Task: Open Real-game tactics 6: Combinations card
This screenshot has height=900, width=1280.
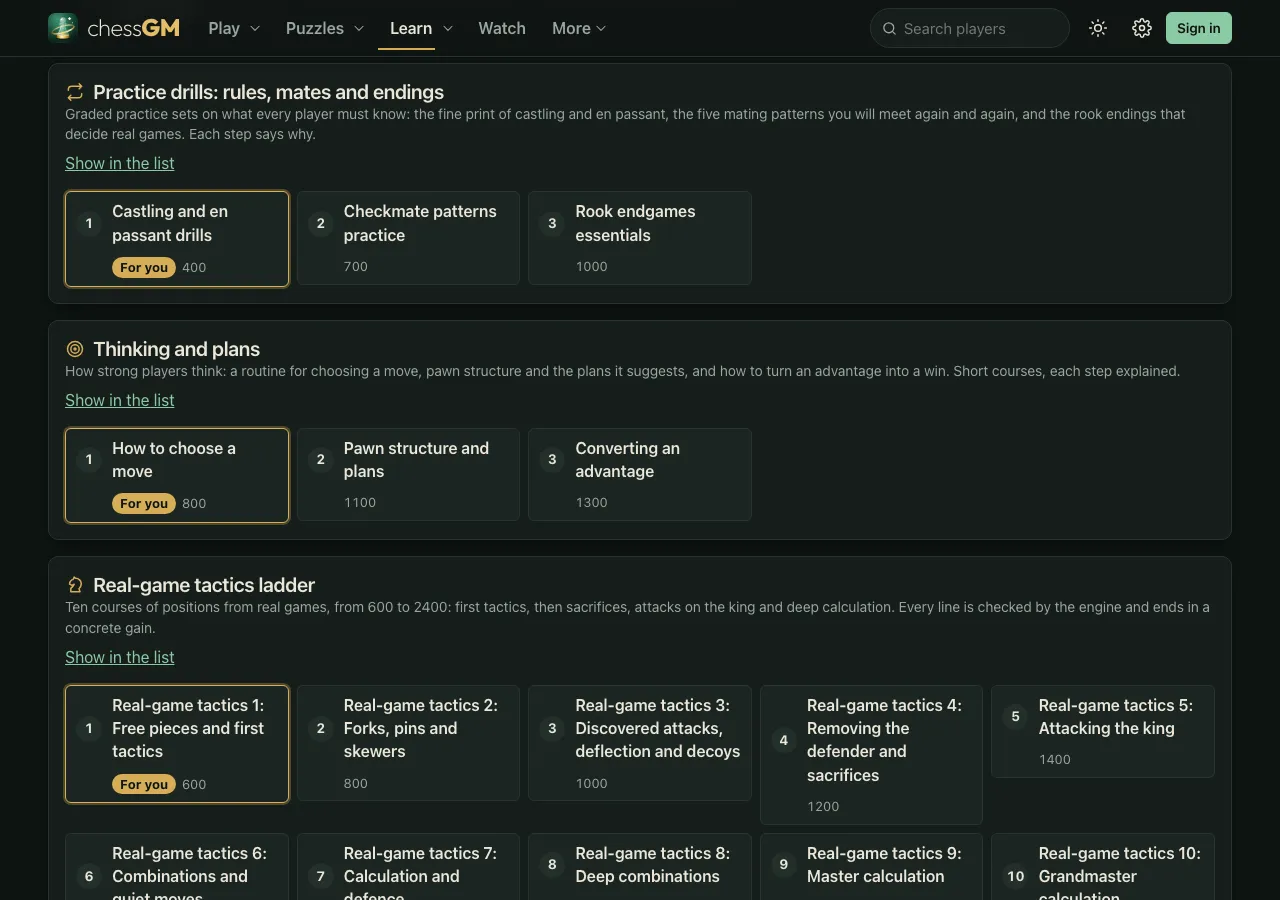Action: tap(177, 867)
